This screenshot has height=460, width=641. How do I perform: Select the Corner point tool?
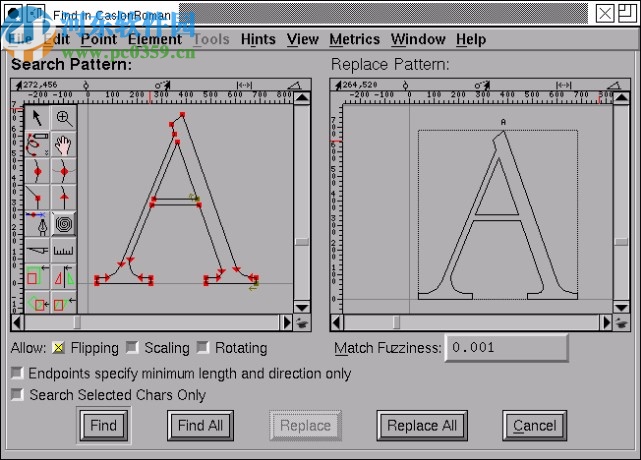(37, 198)
